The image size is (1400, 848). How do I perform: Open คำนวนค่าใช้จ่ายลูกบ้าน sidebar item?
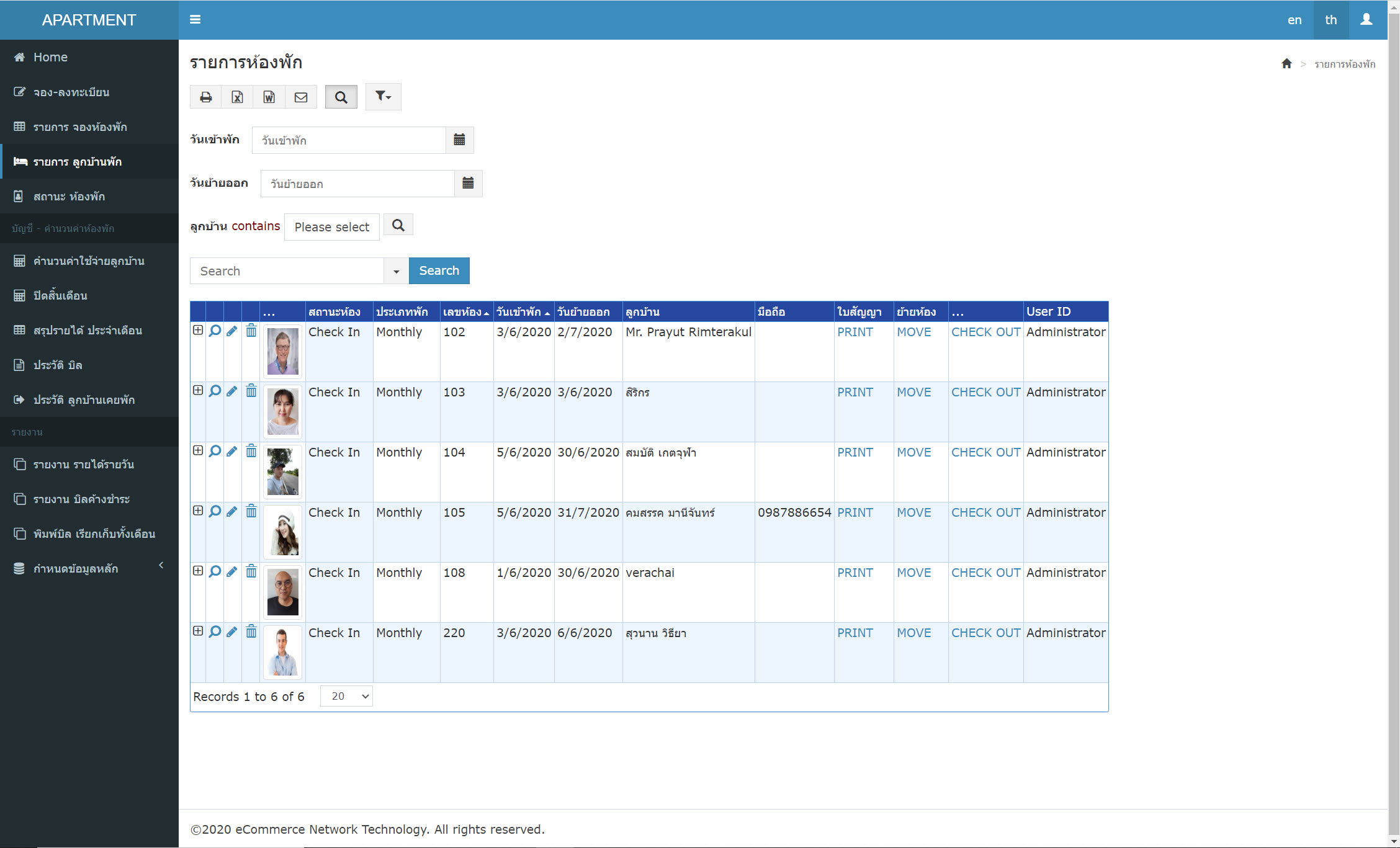(89, 261)
